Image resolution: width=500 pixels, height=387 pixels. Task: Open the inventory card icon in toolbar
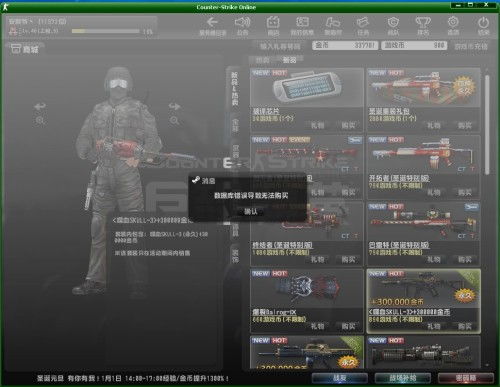click(x=302, y=23)
